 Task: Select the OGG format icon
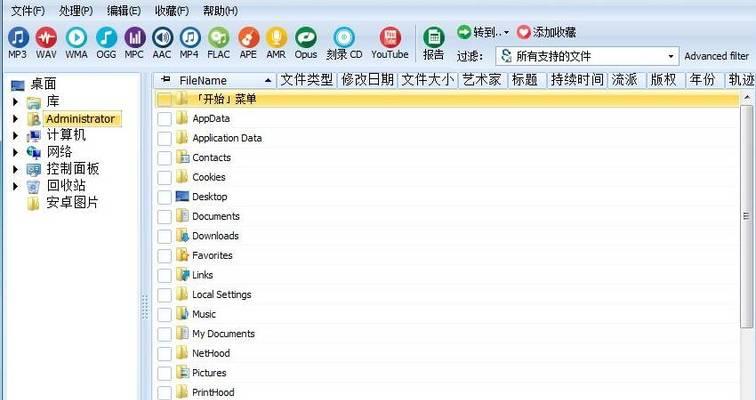(106, 38)
